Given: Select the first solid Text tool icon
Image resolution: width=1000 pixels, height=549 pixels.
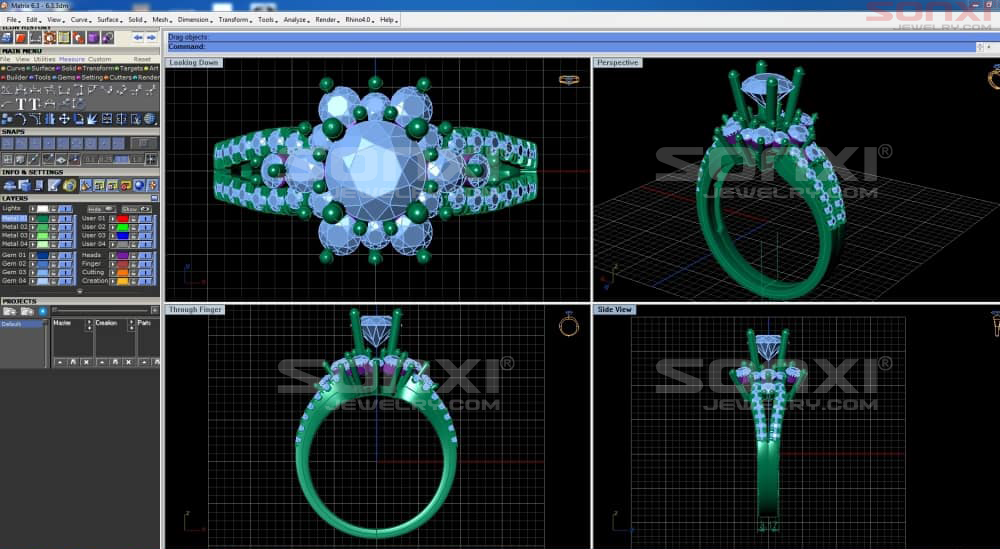Looking at the screenshot, I should point(21,103).
